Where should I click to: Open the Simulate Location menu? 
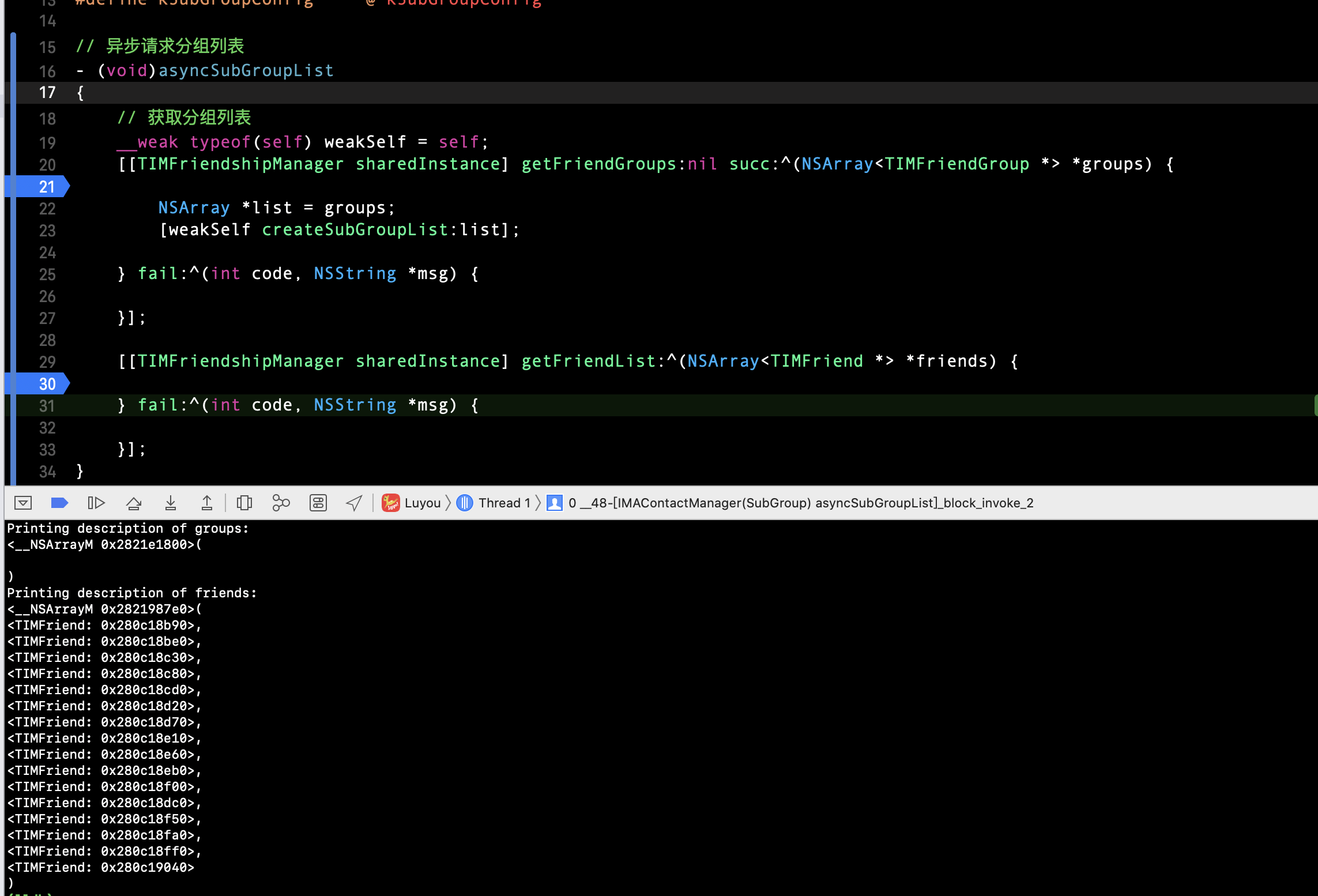[354, 503]
